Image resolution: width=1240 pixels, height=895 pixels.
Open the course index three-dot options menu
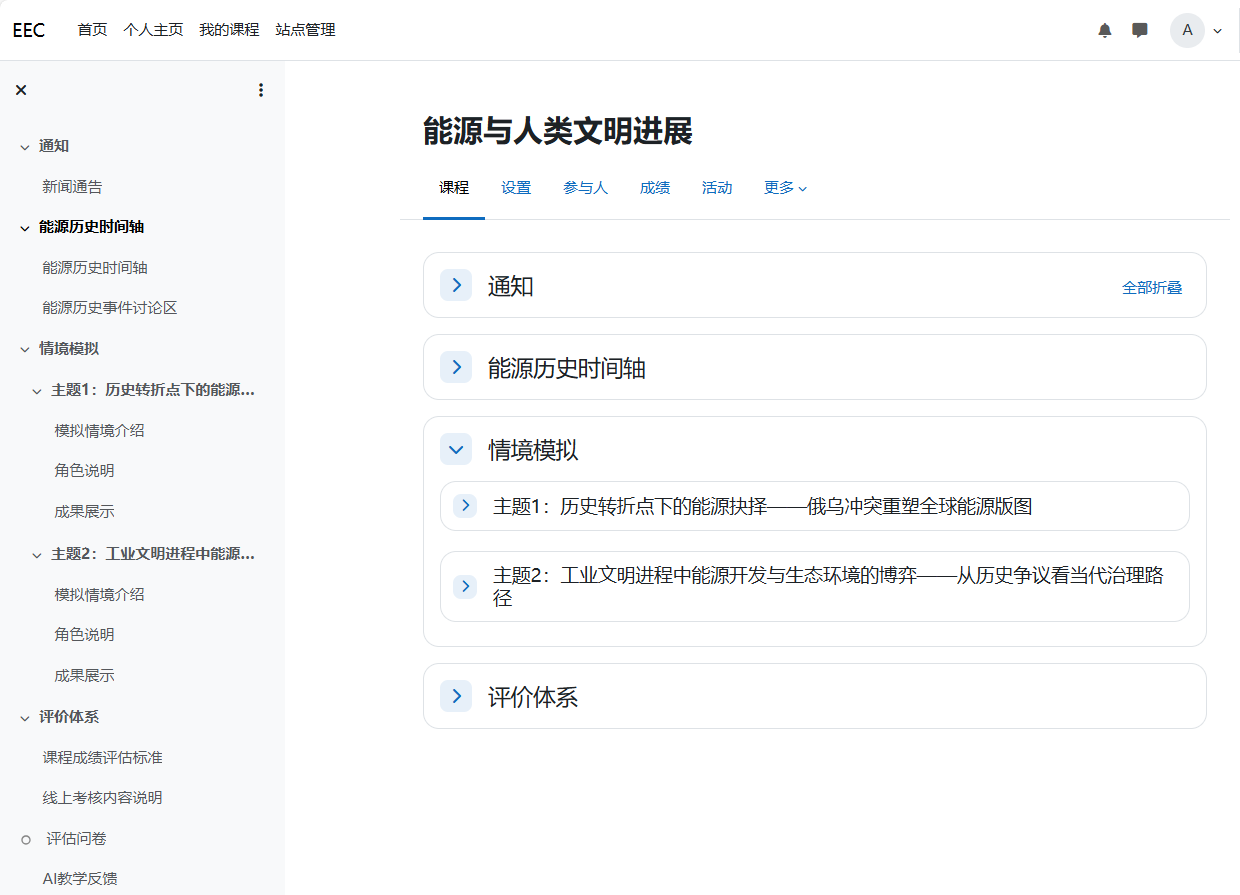click(x=261, y=90)
